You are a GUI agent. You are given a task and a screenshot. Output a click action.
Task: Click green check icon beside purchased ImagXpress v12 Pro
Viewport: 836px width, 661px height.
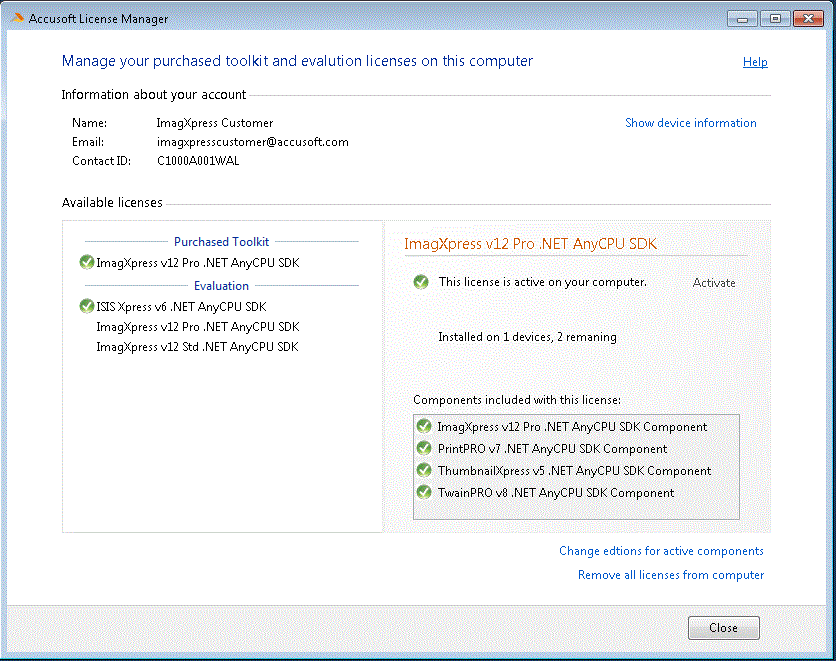point(86,263)
